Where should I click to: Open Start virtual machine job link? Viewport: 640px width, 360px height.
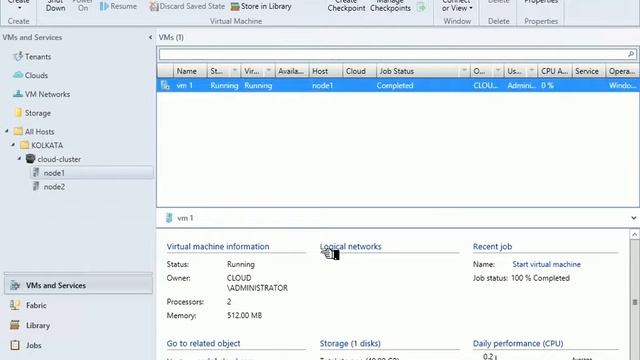(x=547, y=264)
